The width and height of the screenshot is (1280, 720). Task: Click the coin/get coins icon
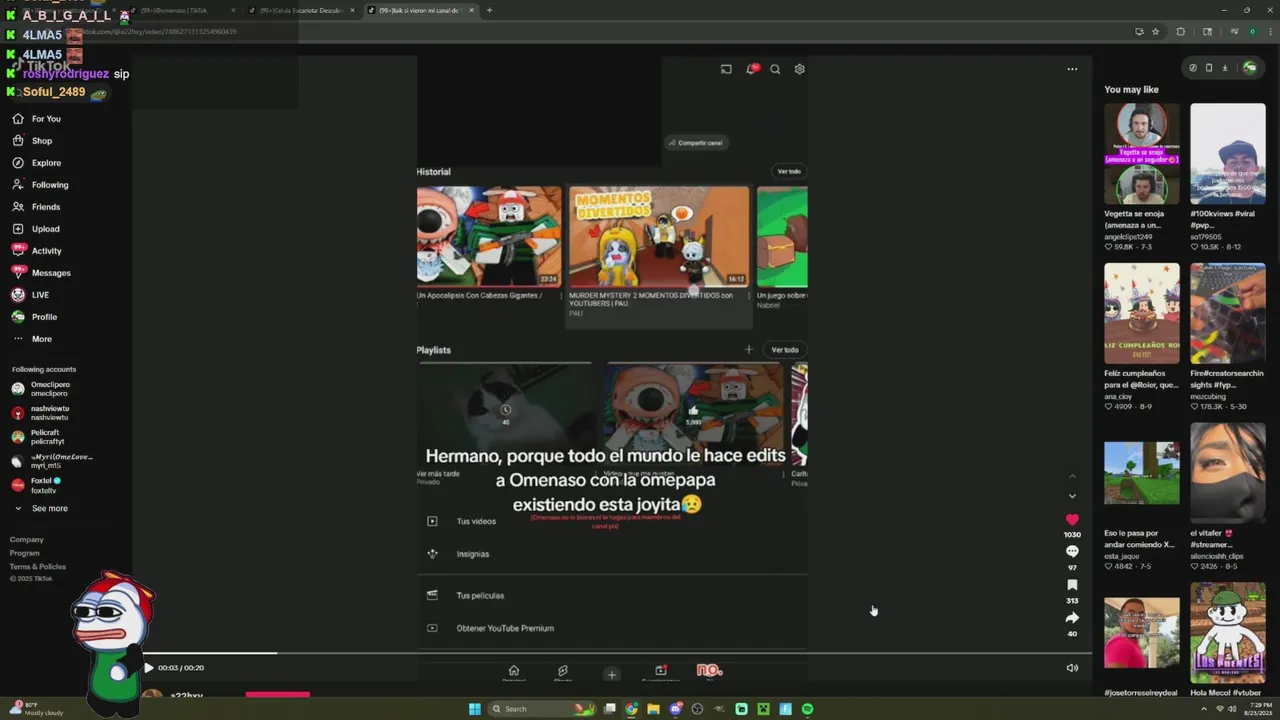(x=1193, y=68)
